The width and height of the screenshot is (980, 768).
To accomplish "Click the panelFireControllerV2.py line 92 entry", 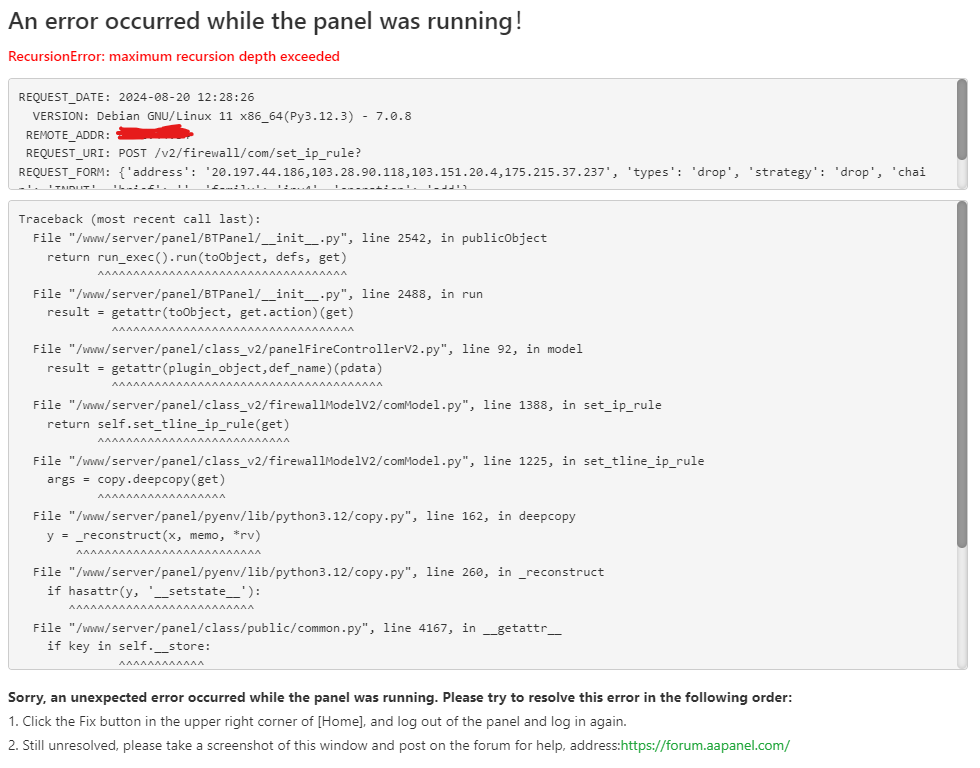I will click(x=307, y=349).
